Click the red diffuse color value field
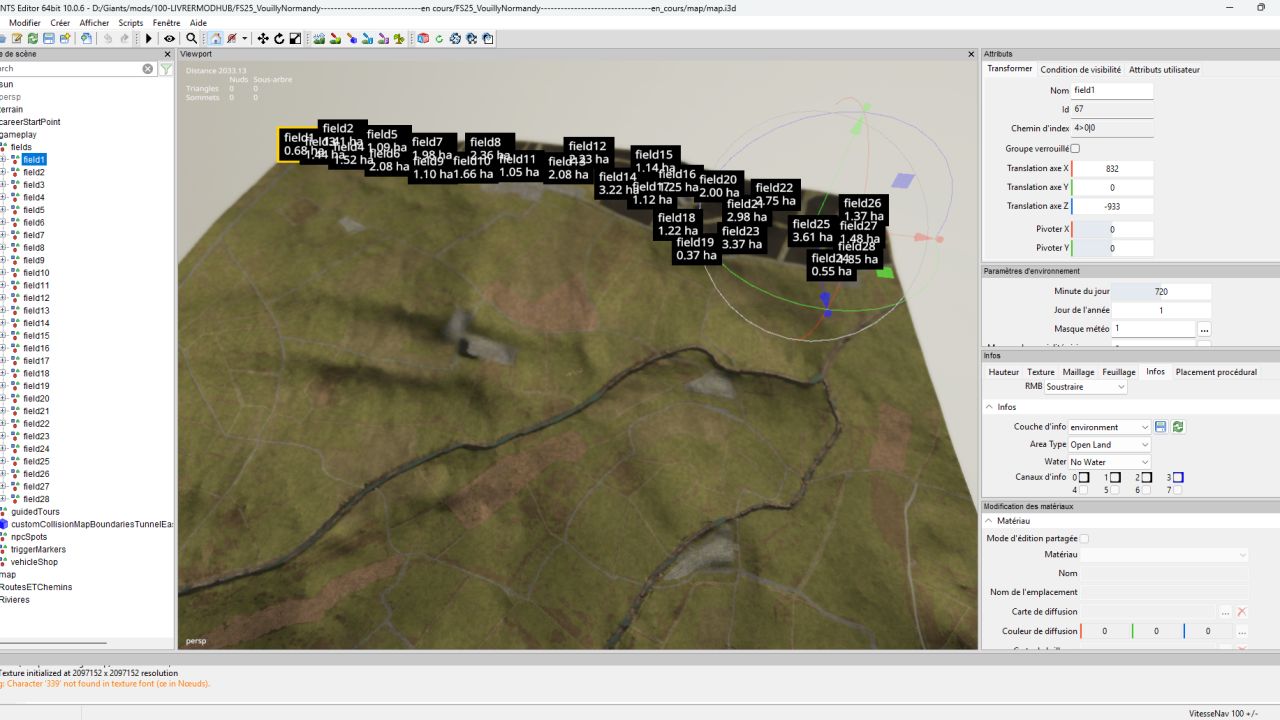This screenshot has height=720, width=1280. (x=1105, y=631)
